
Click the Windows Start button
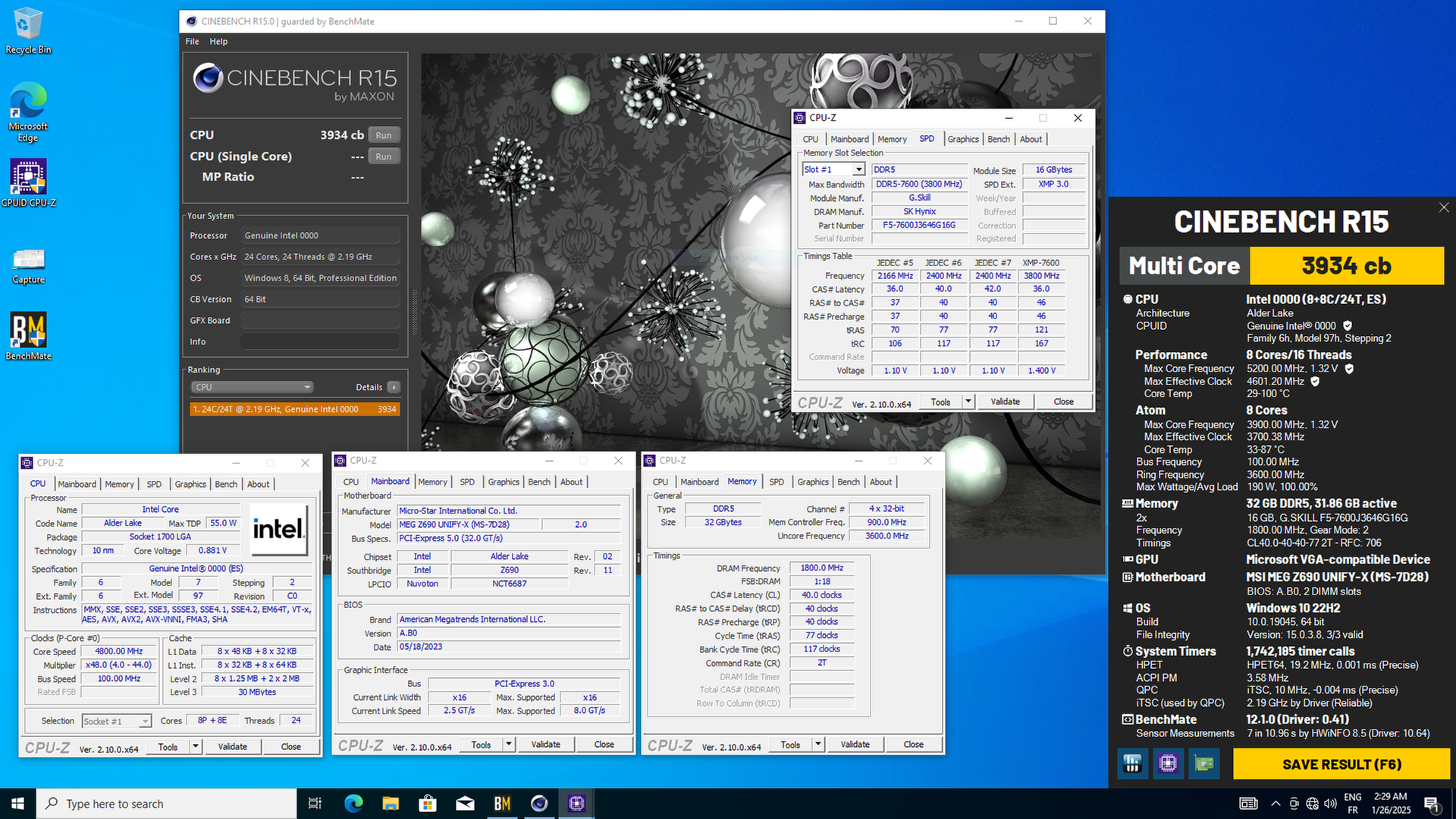[x=17, y=803]
